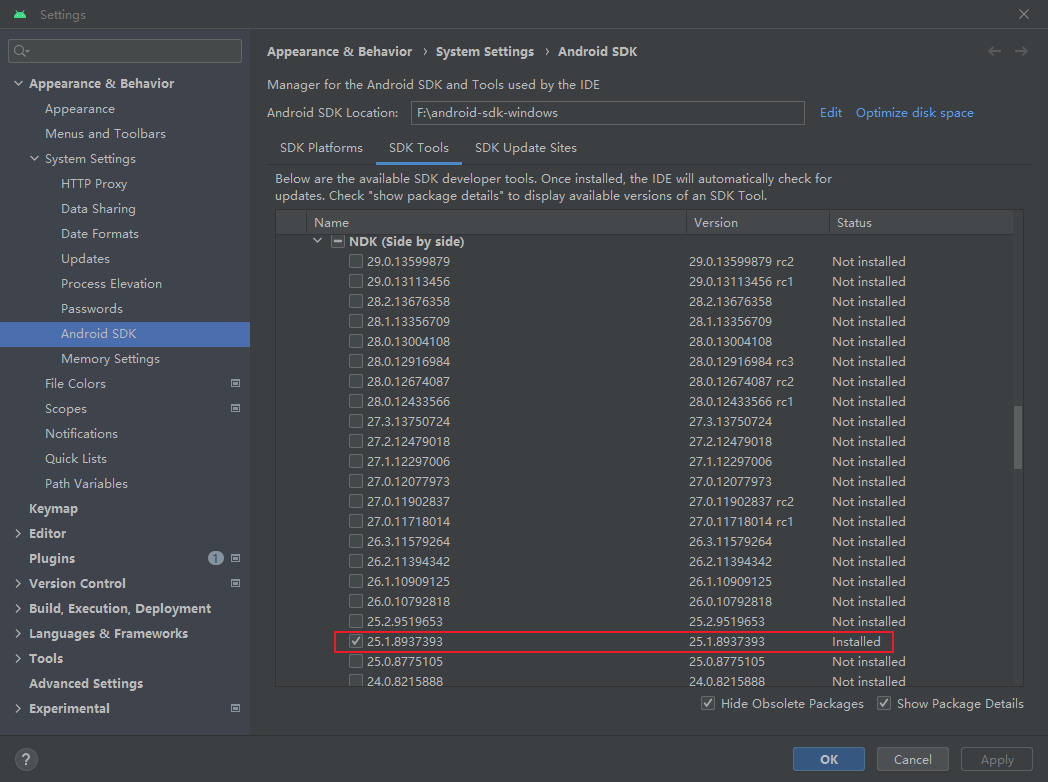This screenshot has width=1048, height=782.
Task: Click project-level icon next to Scopes
Action: [x=235, y=408]
